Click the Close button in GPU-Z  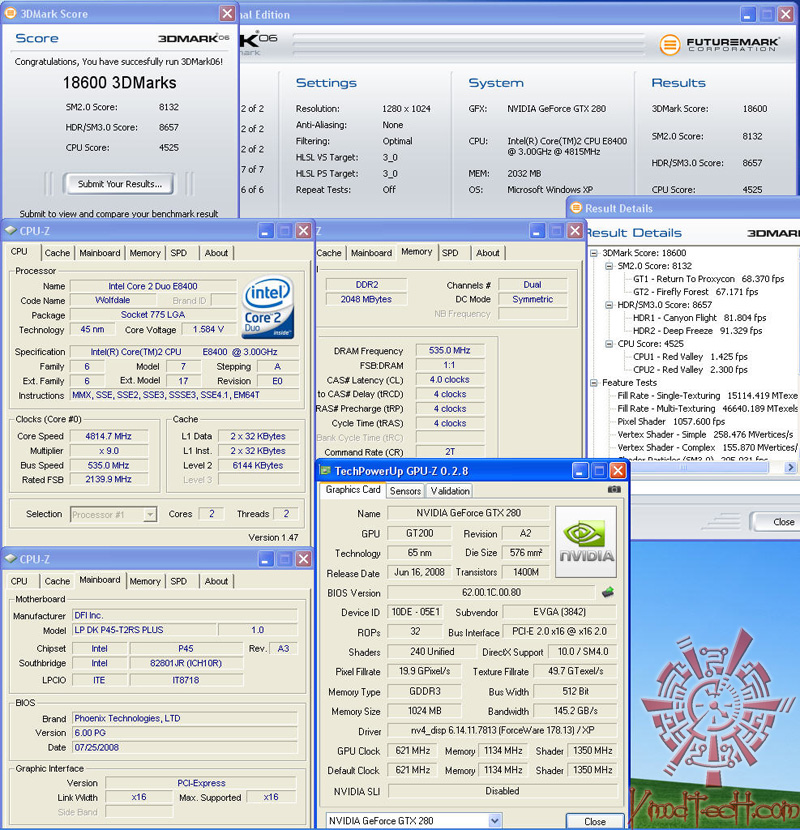[x=595, y=821]
